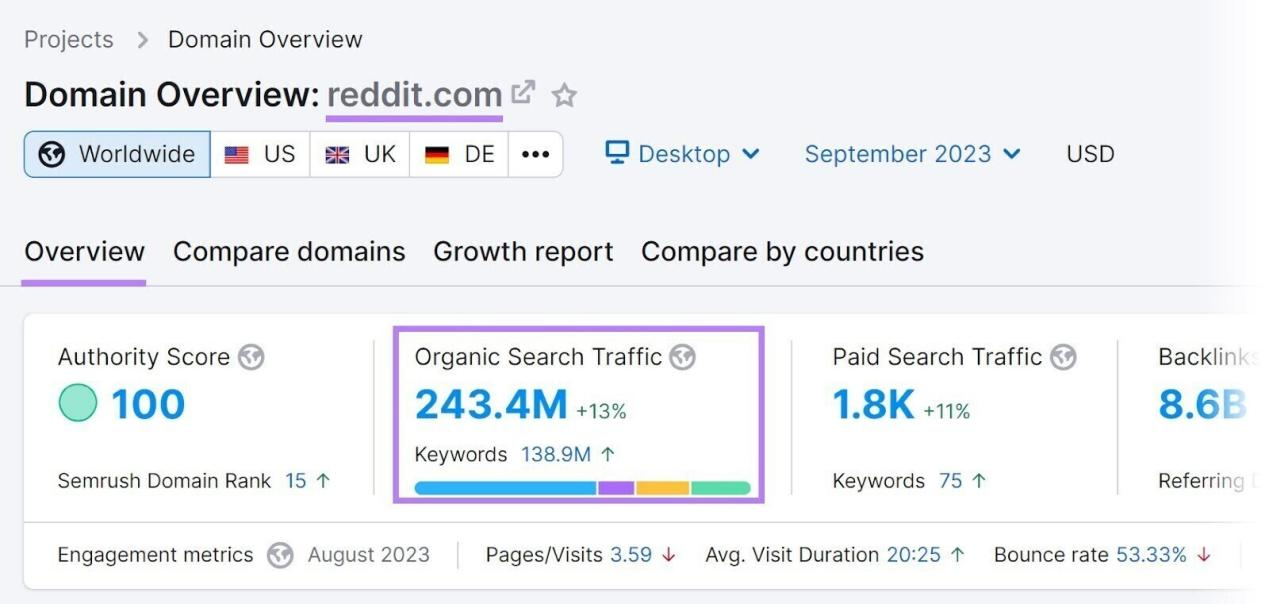This screenshot has height=604, width=1269.
Task: Click globe icon next to Paid Search Traffic
Action: pyautogui.click(x=1064, y=357)
